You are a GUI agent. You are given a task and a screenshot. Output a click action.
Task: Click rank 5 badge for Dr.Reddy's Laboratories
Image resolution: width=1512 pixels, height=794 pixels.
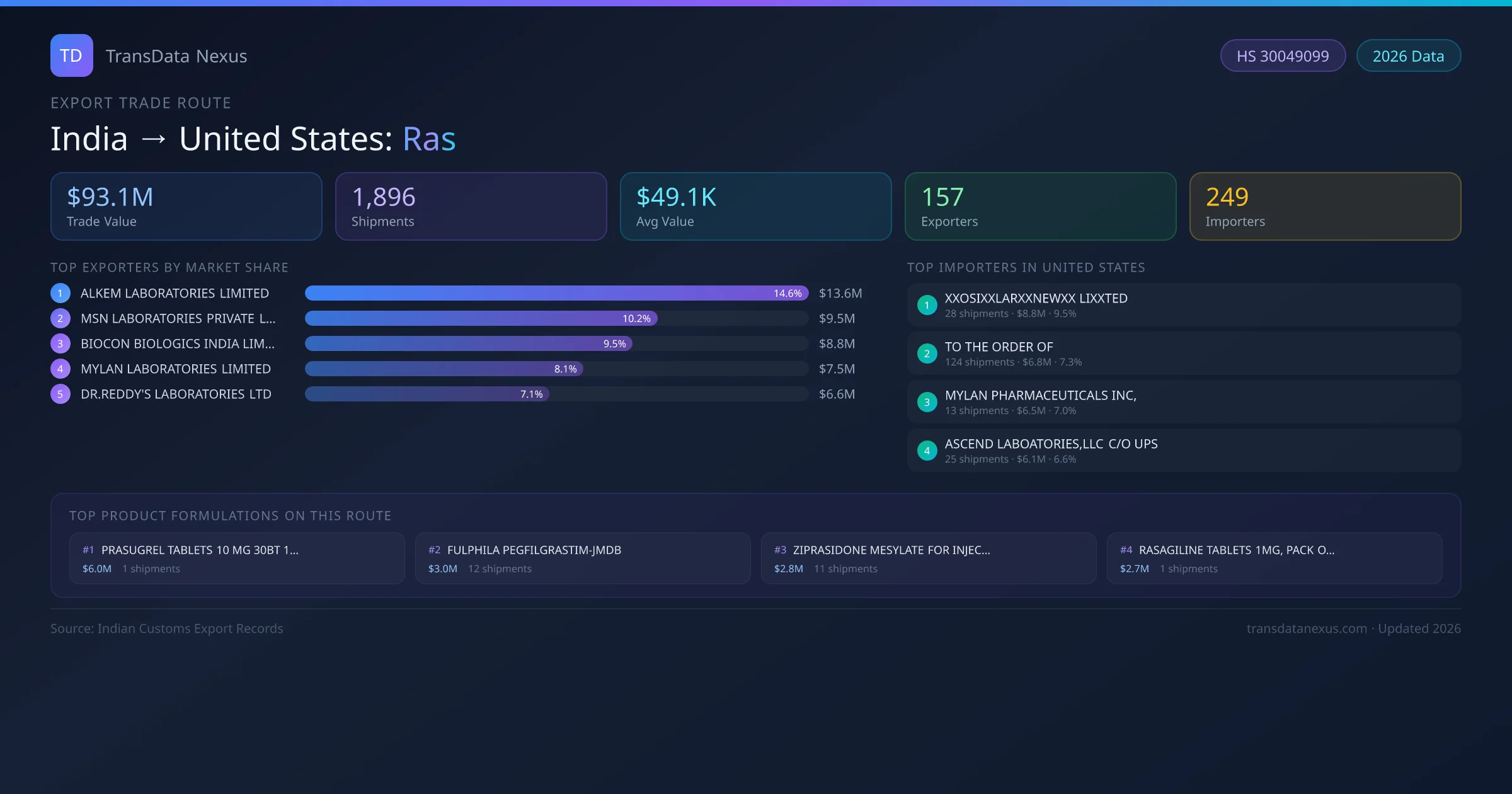click(60, 394)
